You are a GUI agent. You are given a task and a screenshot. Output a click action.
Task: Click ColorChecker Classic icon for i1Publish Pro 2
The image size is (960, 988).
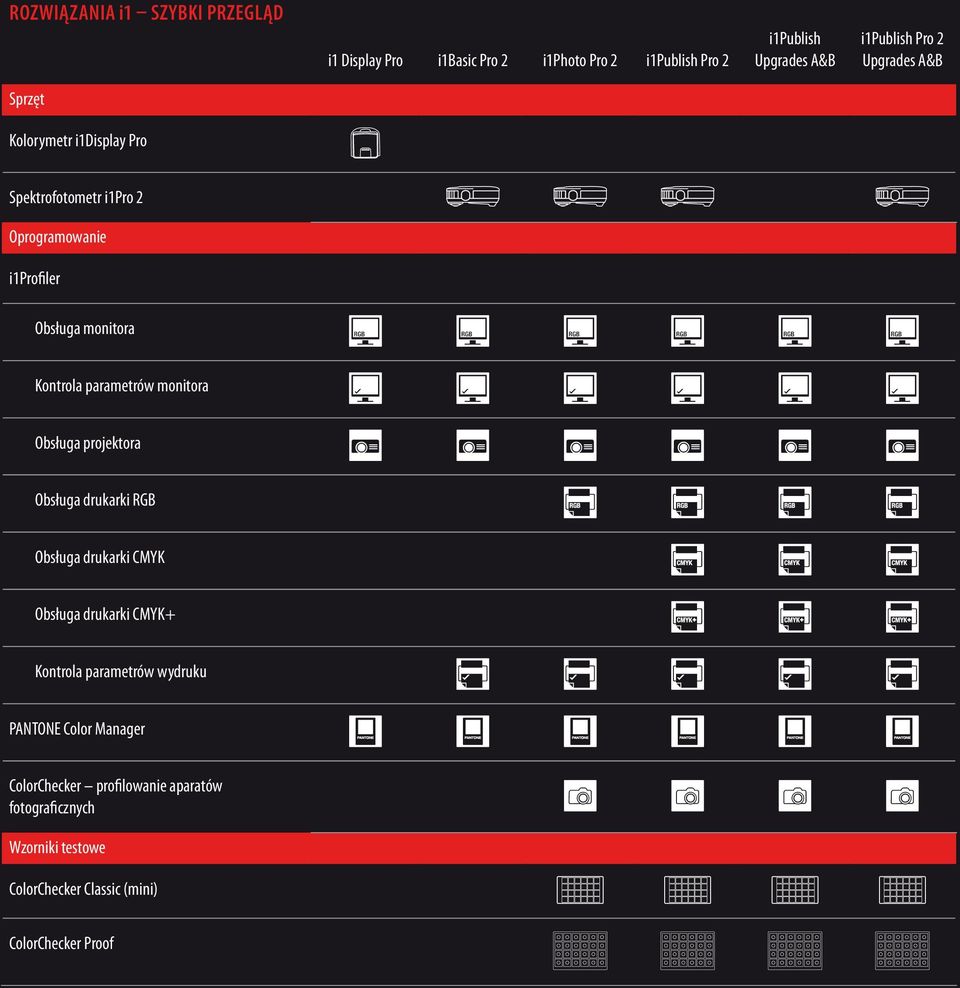click(687, 890)
